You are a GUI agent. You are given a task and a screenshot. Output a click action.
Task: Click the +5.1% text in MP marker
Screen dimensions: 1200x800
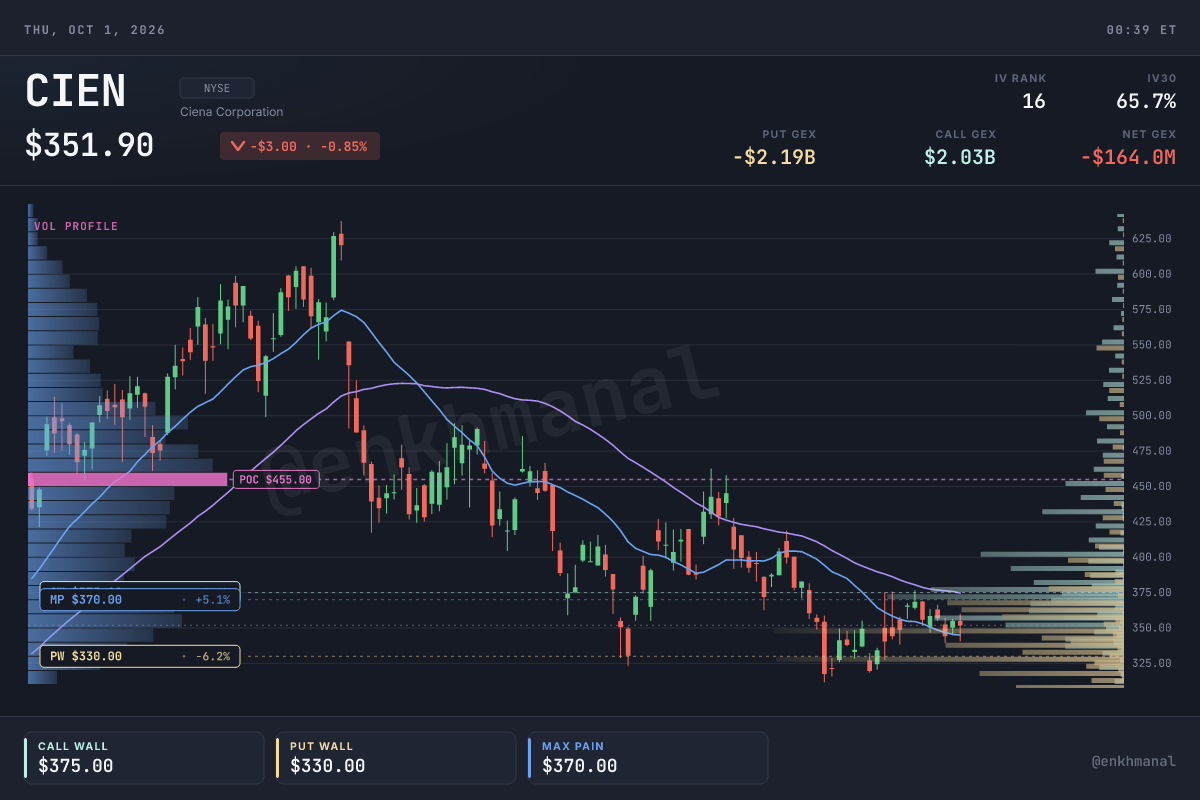tap(214, 600)
